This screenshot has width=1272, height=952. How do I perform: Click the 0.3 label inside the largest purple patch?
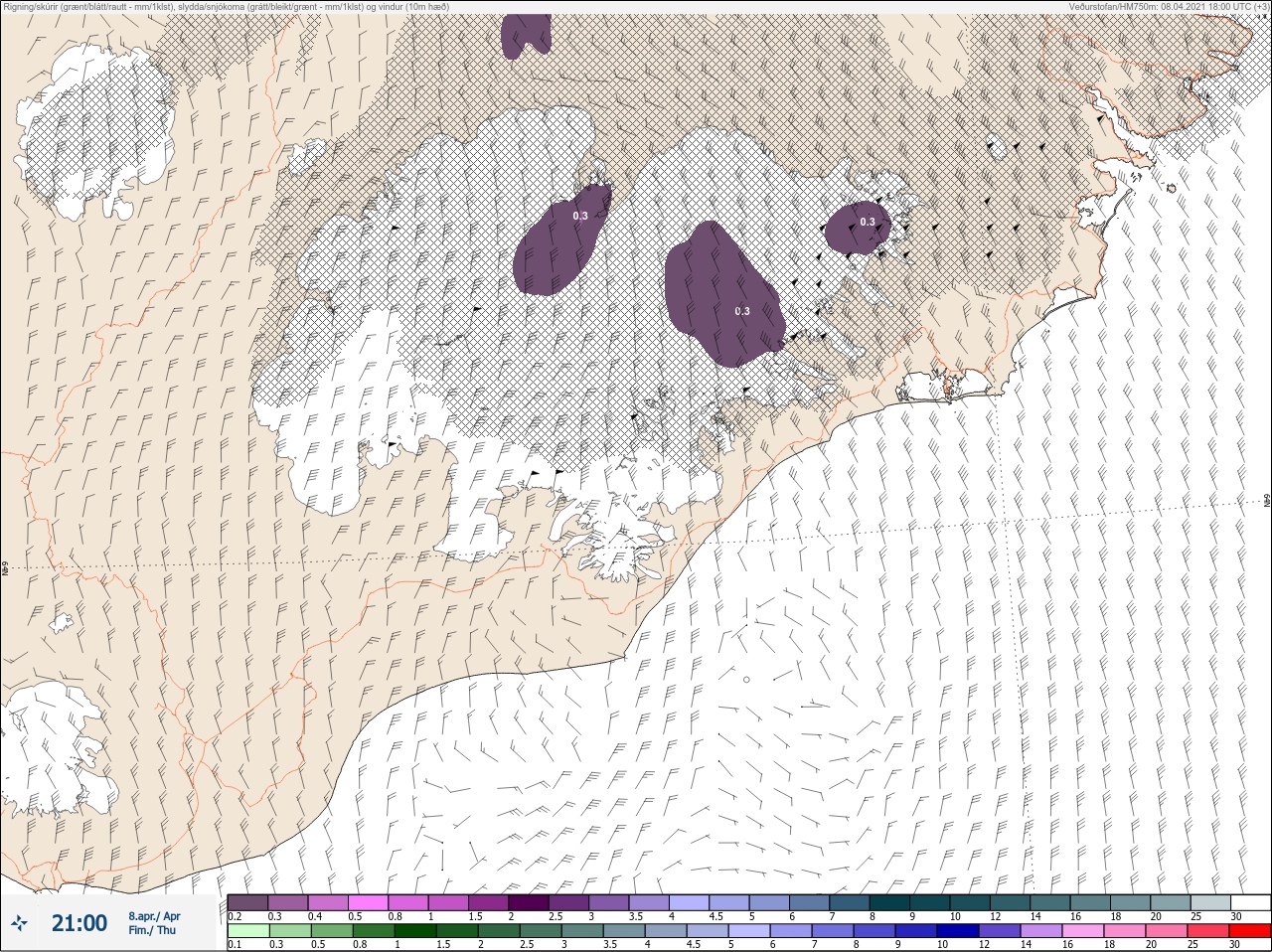pos(742,311)
